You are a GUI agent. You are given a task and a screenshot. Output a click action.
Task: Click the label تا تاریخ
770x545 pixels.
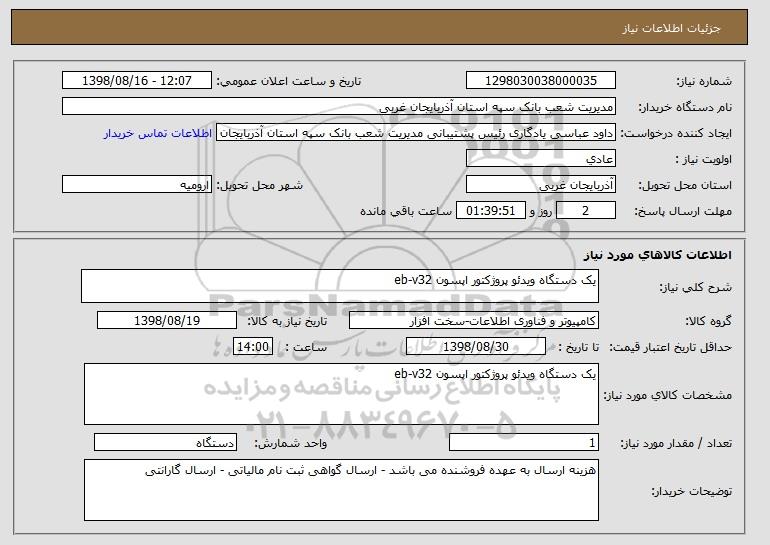(x=579, y=347)
